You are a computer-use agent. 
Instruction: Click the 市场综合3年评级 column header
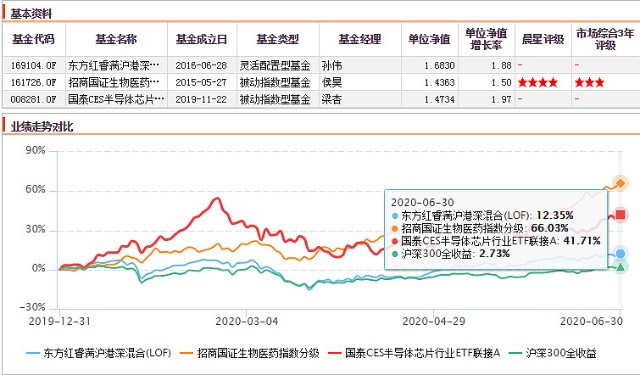605,39
